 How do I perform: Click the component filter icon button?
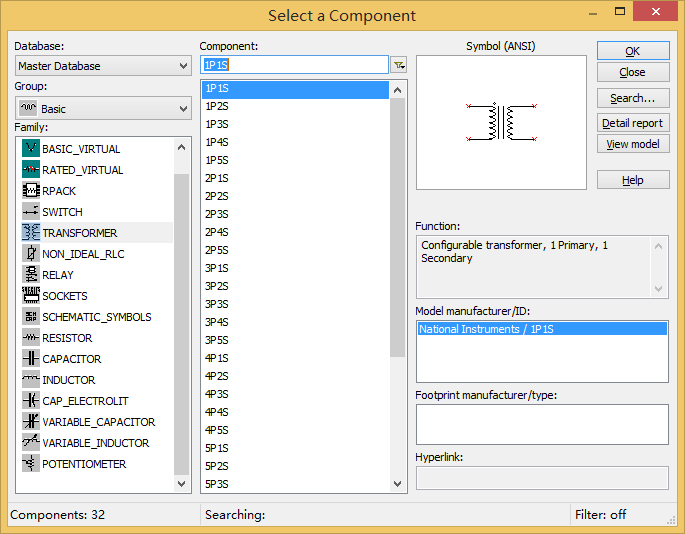pyautogui.click(x=399, y=65)
